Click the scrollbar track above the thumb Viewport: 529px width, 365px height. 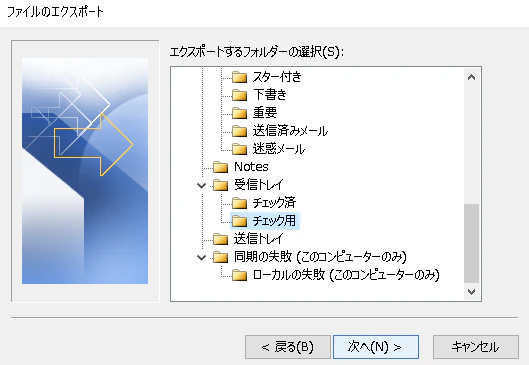(472, 144)
